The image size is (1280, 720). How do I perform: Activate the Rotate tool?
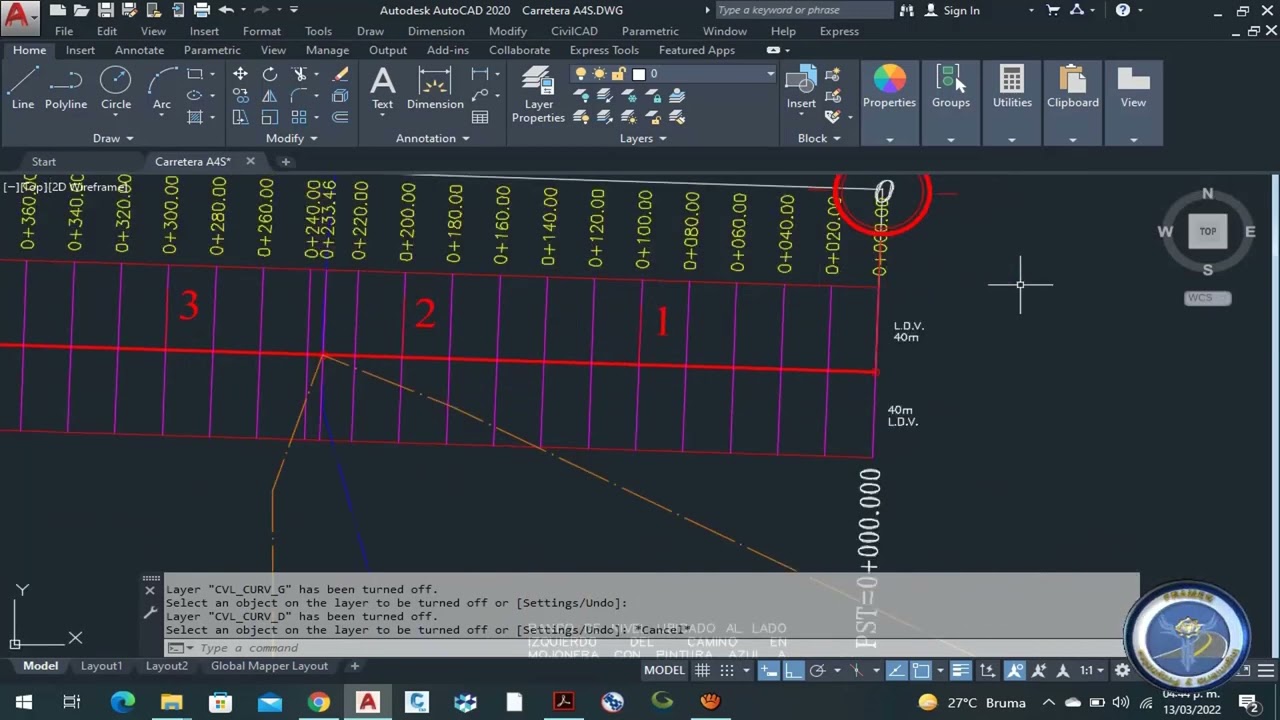270,74
